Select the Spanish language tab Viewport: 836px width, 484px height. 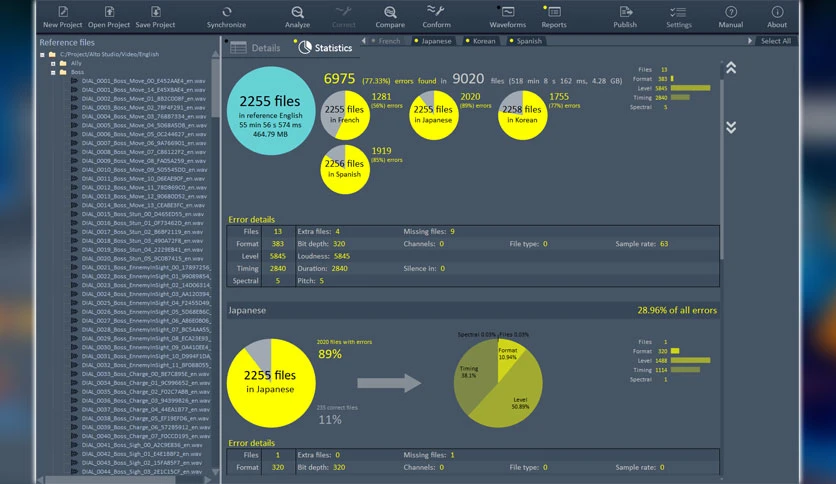526,41
